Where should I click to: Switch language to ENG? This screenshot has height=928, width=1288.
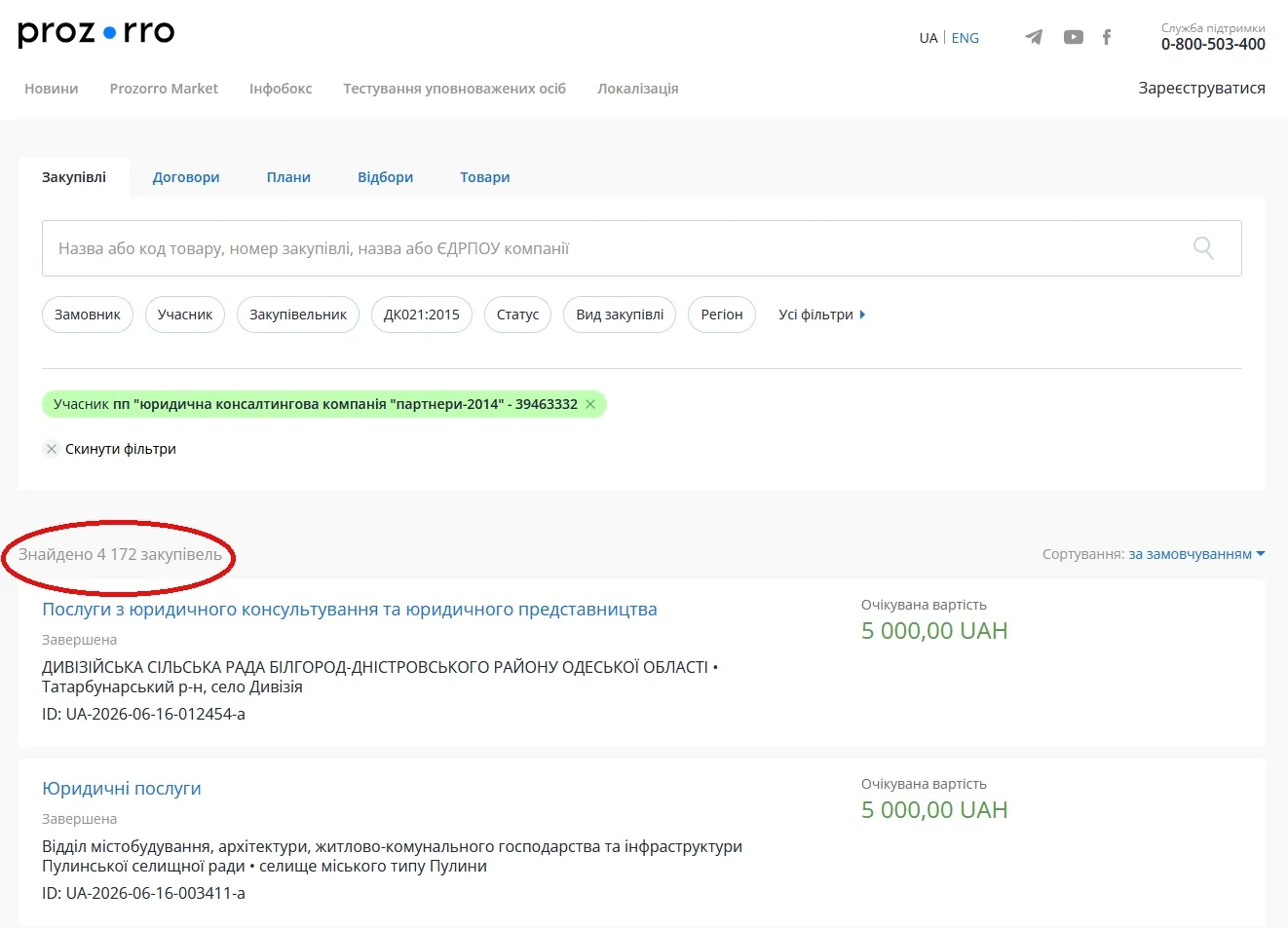pyautogui.click(x=966, y=38)
